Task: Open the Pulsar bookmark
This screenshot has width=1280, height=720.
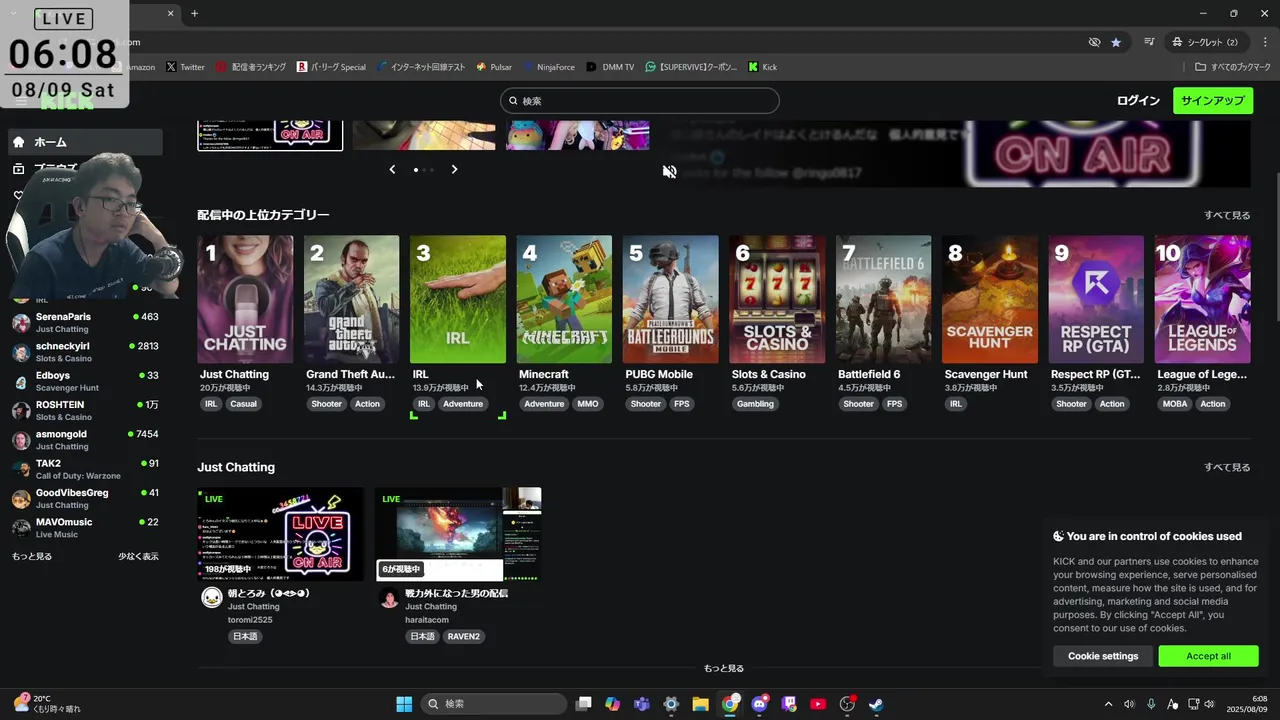Action: pos(494,67)
